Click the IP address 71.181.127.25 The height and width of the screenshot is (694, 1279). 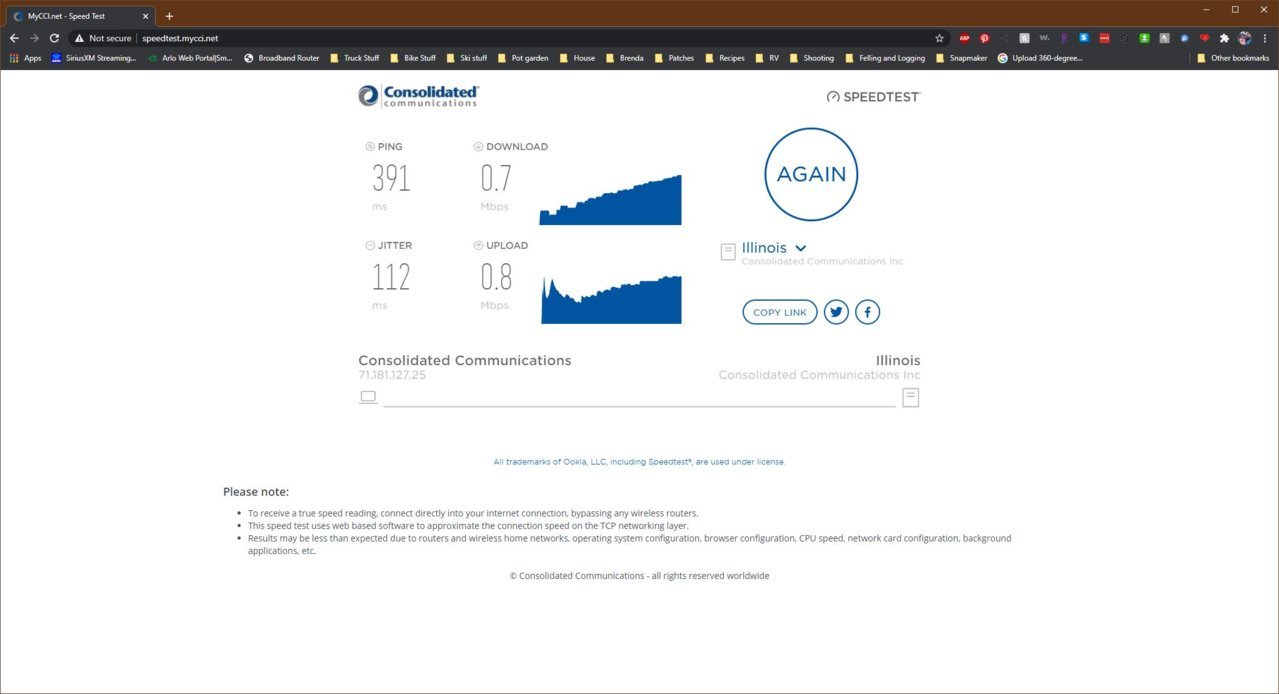(392, 375)
